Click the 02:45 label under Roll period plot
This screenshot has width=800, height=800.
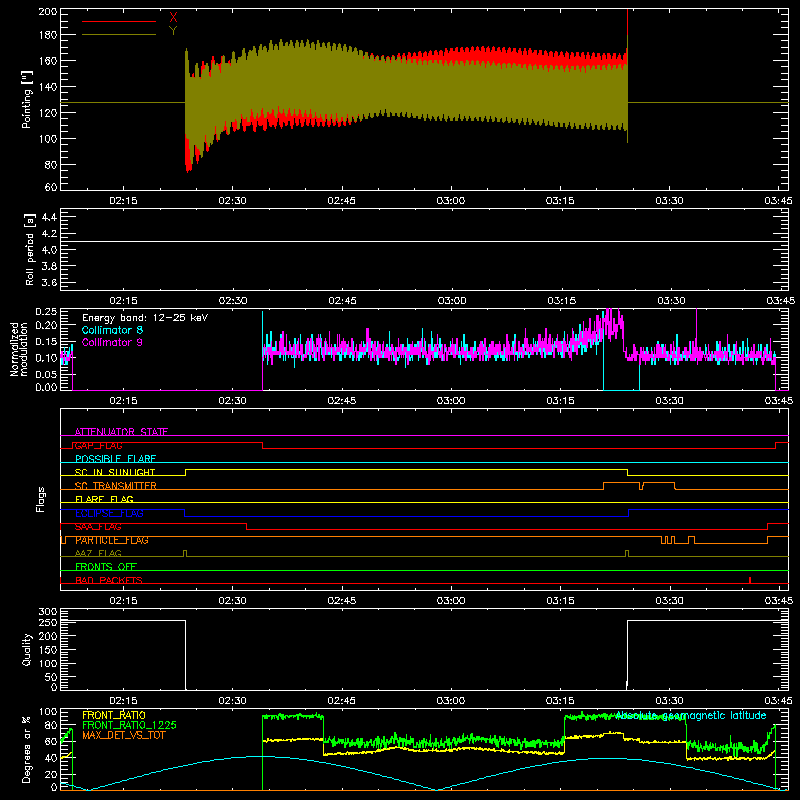tap(342, 301)
